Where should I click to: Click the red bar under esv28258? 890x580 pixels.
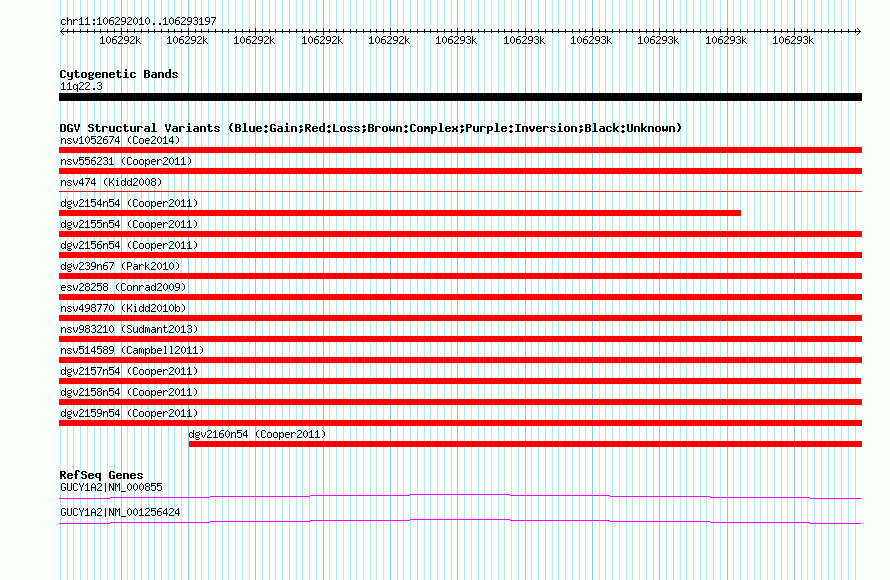(x=460, y=297)
